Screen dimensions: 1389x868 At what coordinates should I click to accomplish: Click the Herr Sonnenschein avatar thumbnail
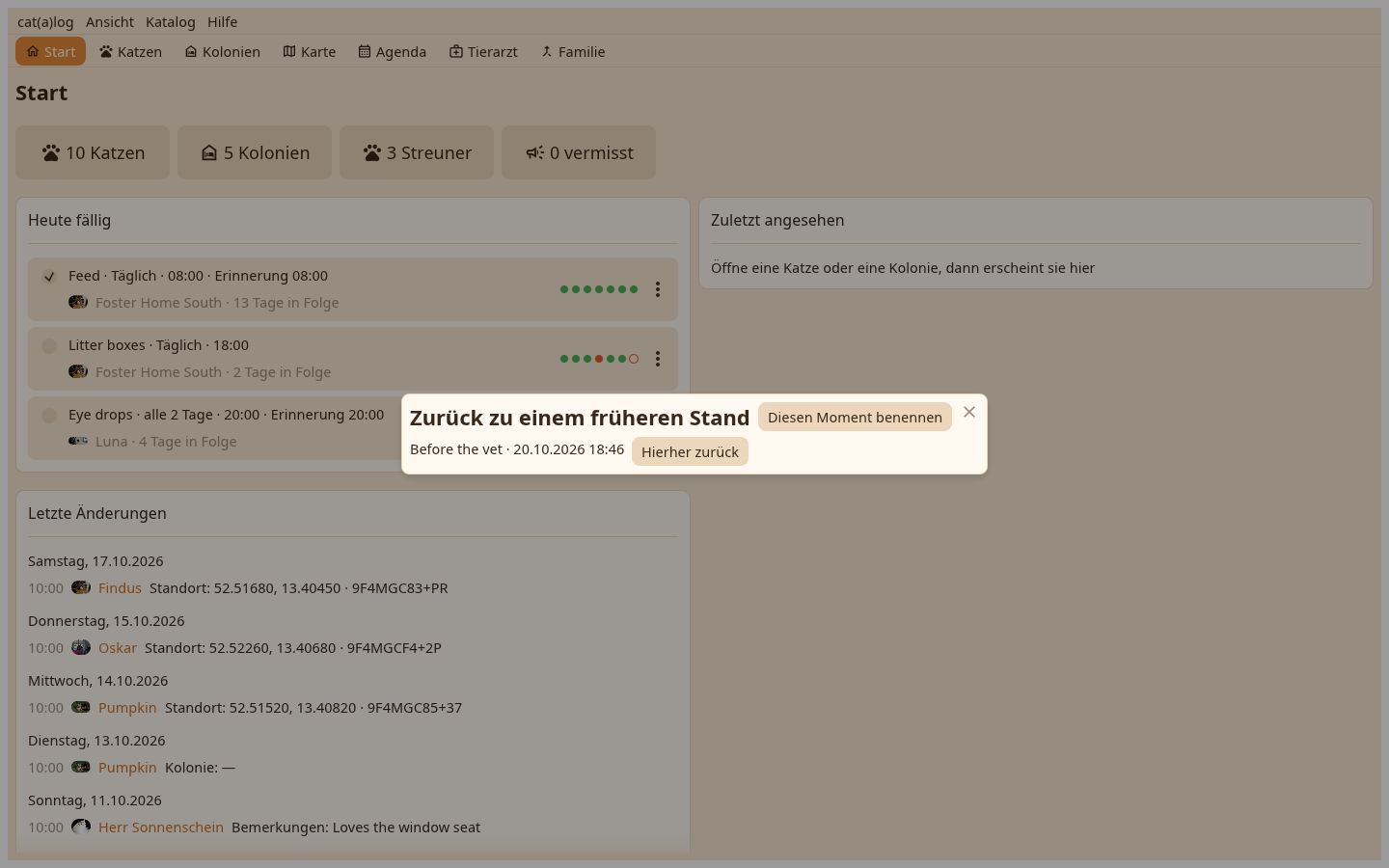point(81,827)
